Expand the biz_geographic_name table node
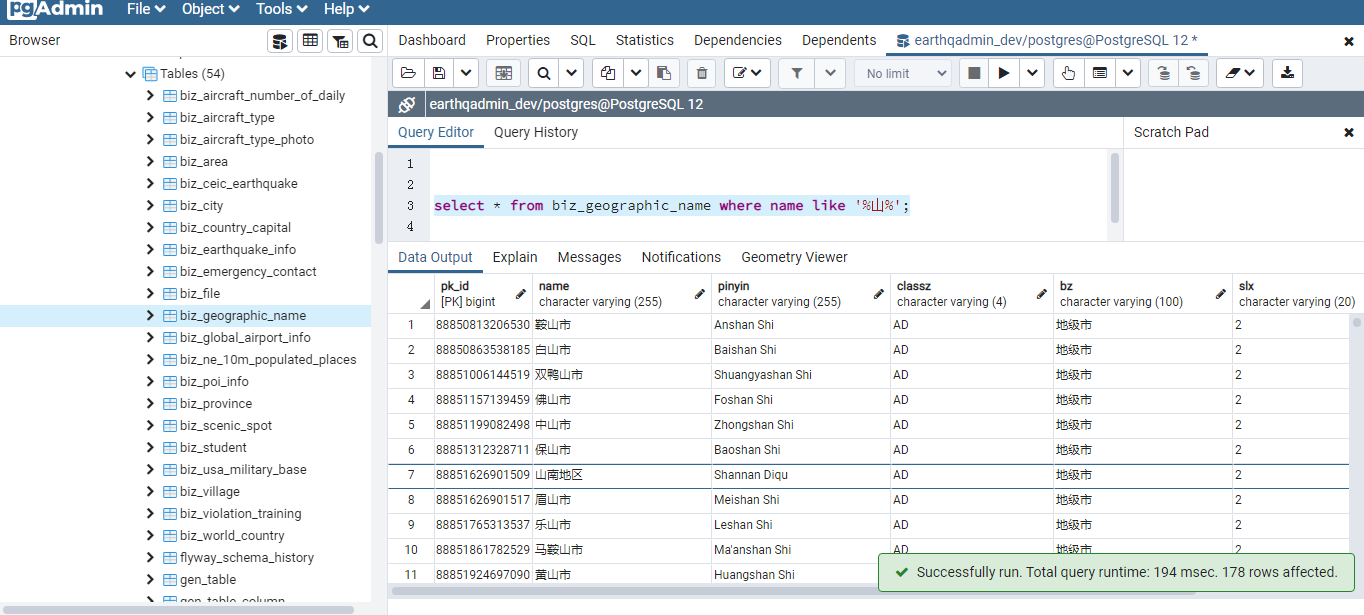 (150, 316)
